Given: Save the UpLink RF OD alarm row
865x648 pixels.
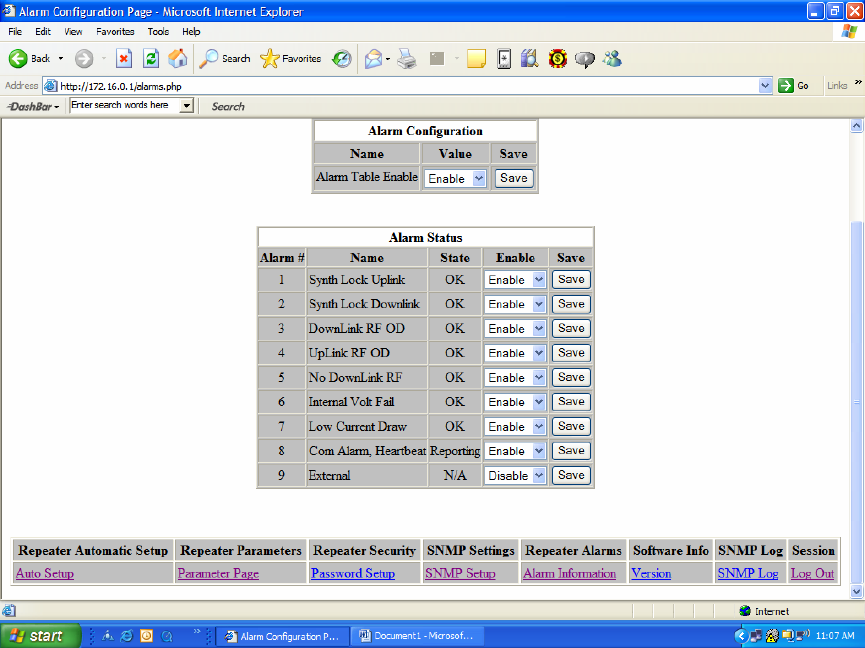Looking at the screenshot, I should [x=571, y=352].
